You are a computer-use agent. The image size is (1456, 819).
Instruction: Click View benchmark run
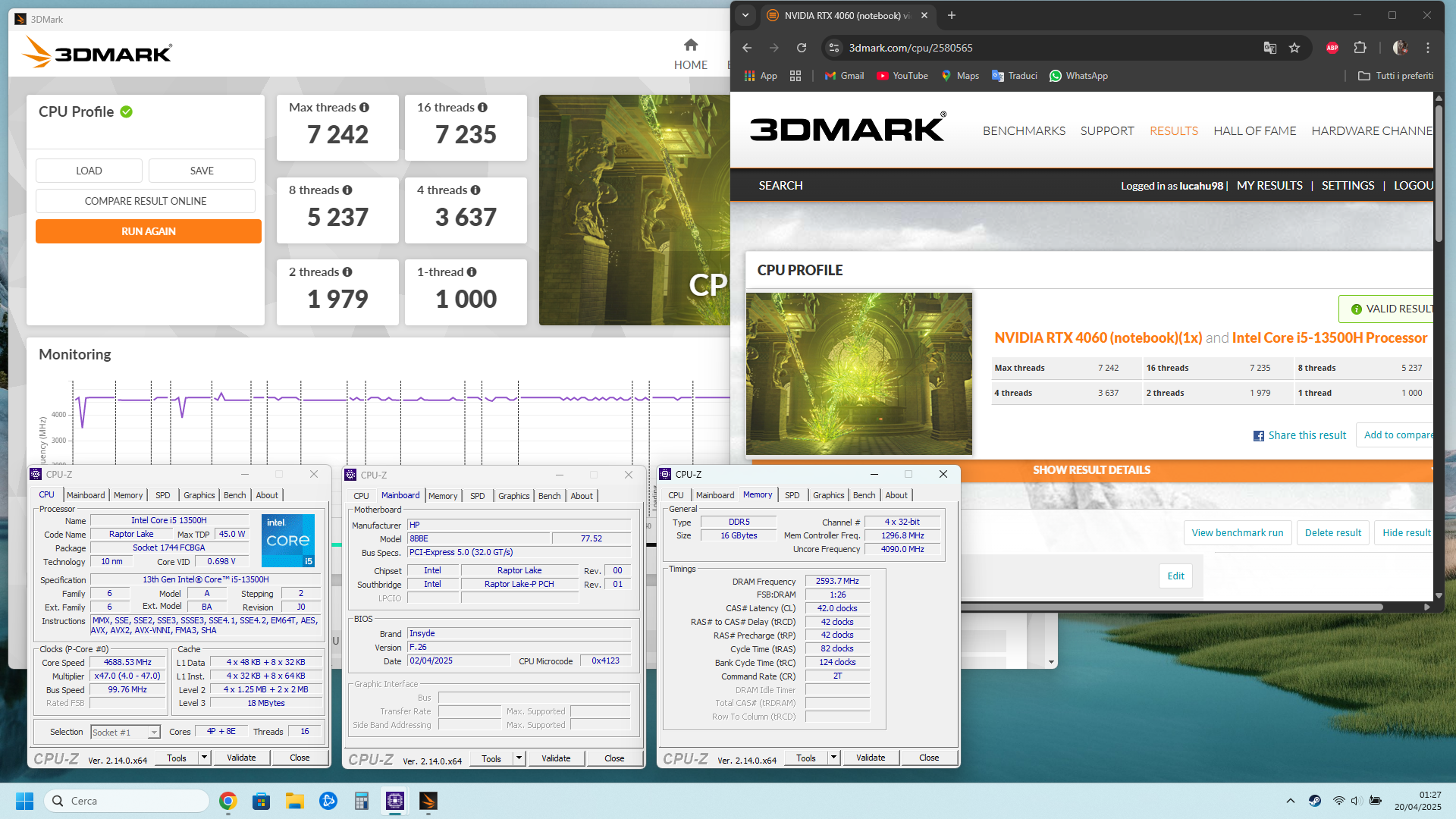pos(1238,533)
